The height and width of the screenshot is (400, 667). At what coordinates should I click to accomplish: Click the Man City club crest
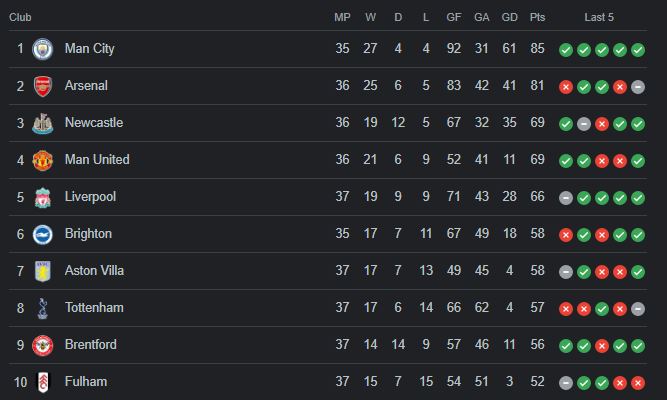point(43,49)
